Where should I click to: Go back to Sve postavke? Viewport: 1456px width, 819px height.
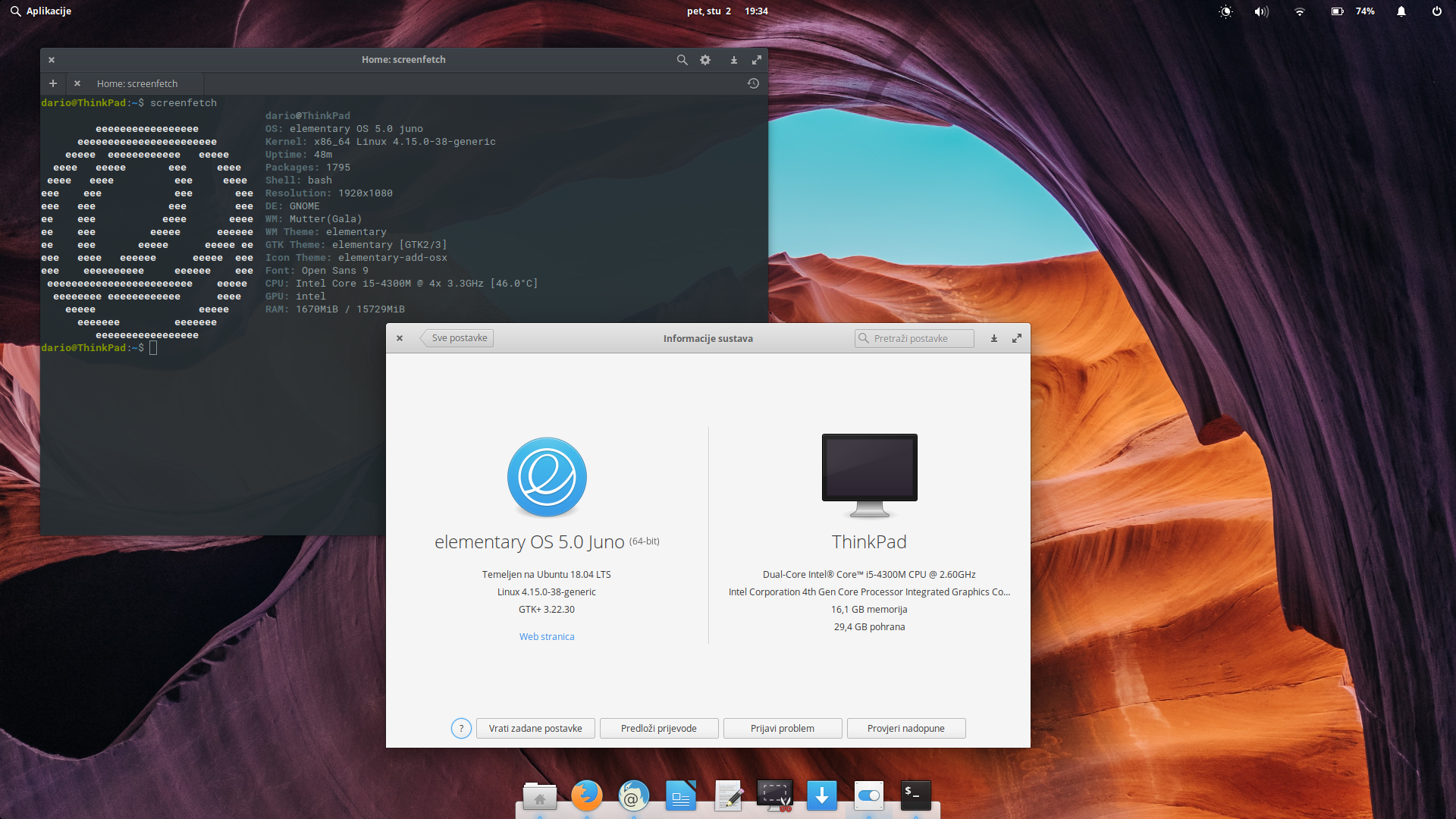pos(457,338)
